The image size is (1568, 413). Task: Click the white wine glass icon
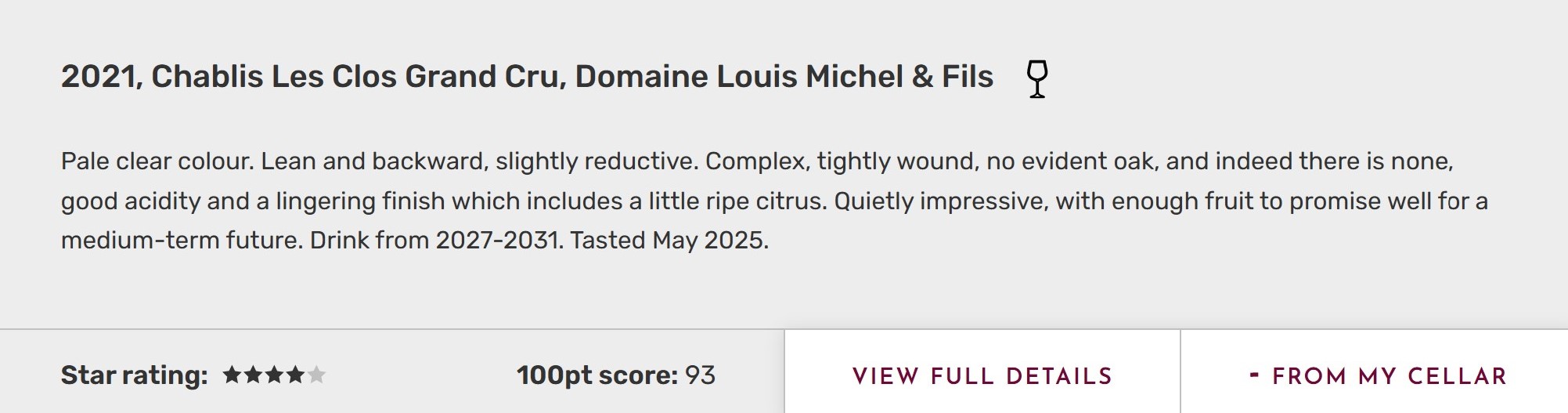(x=1037, y=78)
